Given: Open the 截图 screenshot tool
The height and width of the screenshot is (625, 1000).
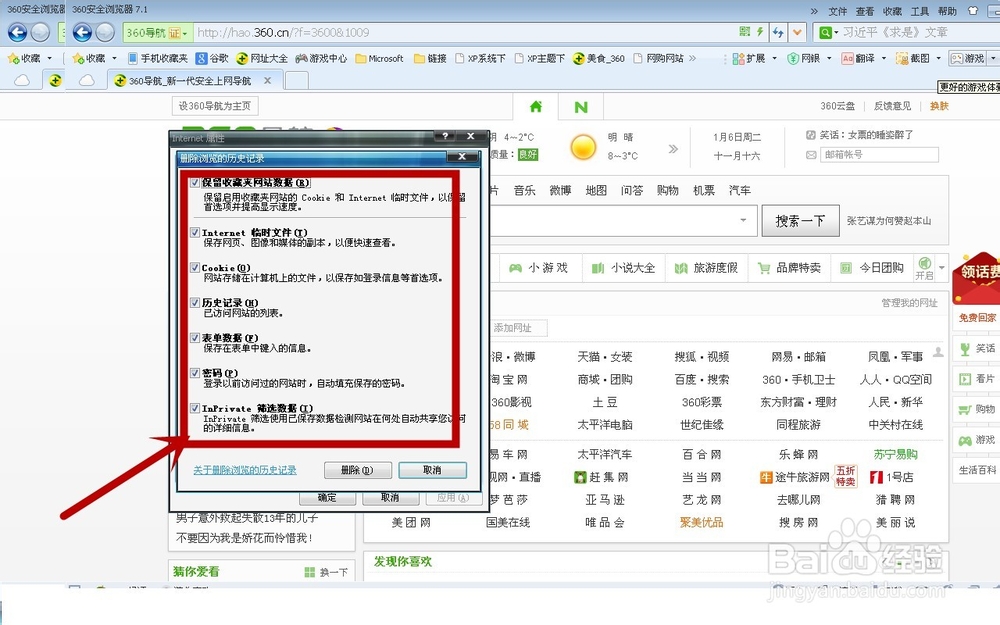Looking at the screenshot, I should (x=913, y=58).
